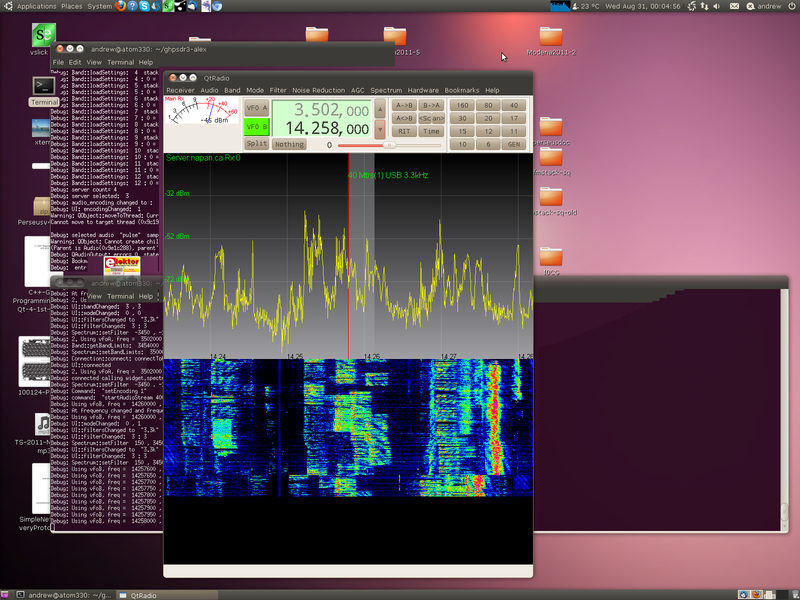Open the weather 23 °C applet
This screenshot has height=600, width=800.
(586, 6)
